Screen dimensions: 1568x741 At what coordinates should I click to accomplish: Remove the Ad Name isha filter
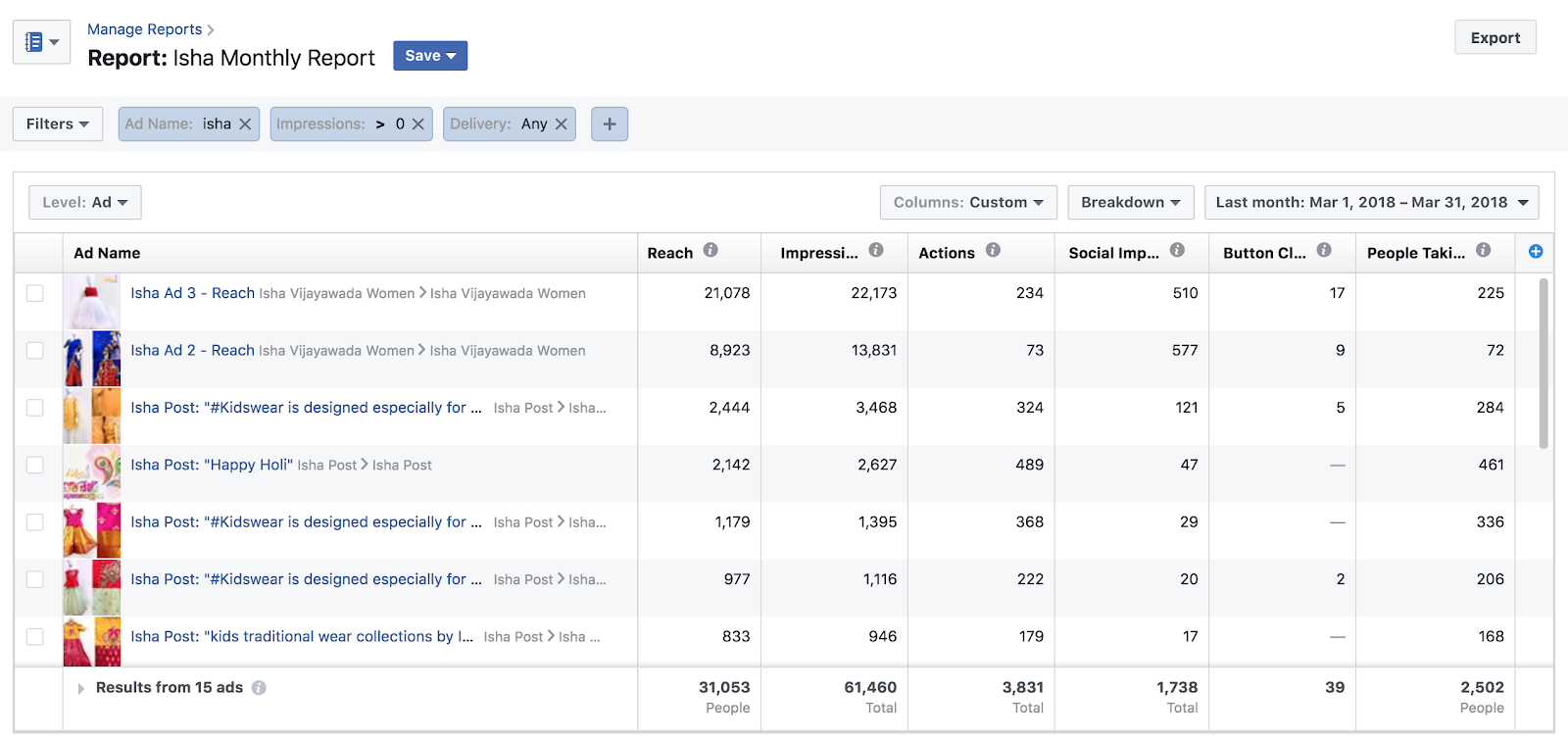point(245,124)
